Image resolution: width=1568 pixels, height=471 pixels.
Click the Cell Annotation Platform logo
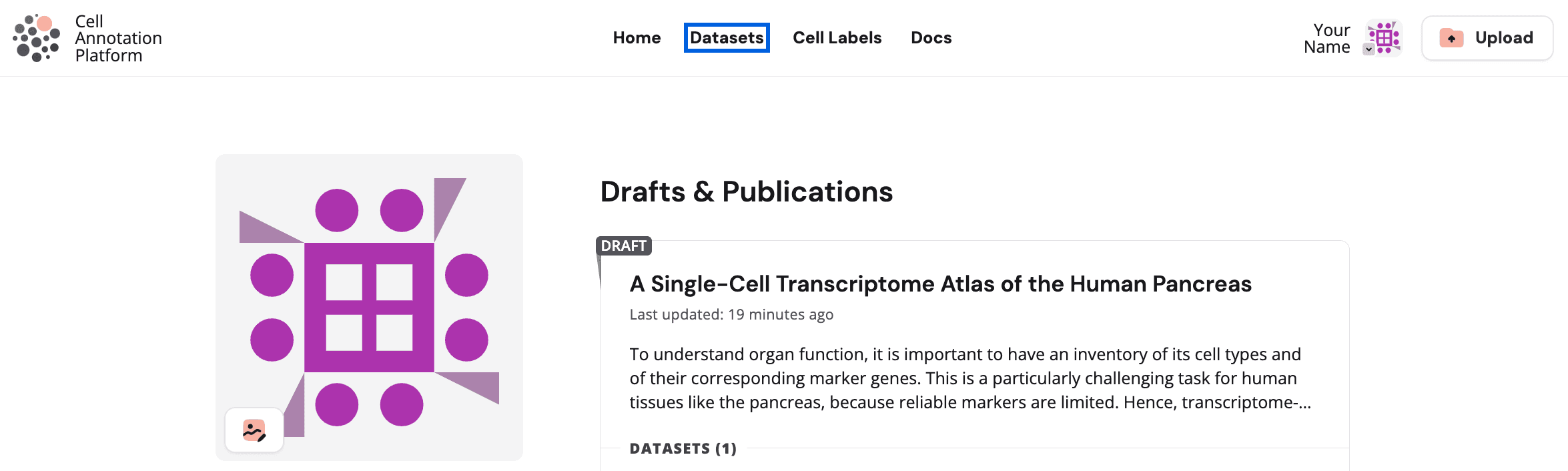click(x=87, y=38)
